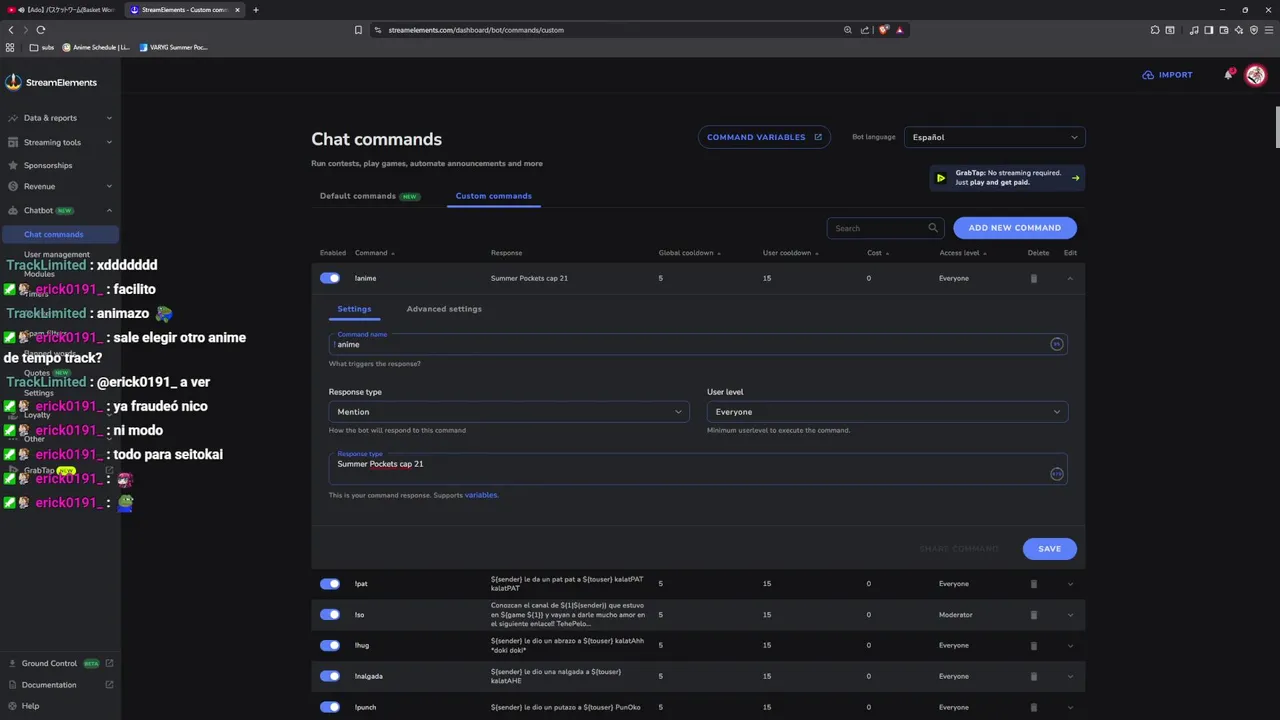
Task: Open Chat commands in the sidebar
Action: point(60,234)
